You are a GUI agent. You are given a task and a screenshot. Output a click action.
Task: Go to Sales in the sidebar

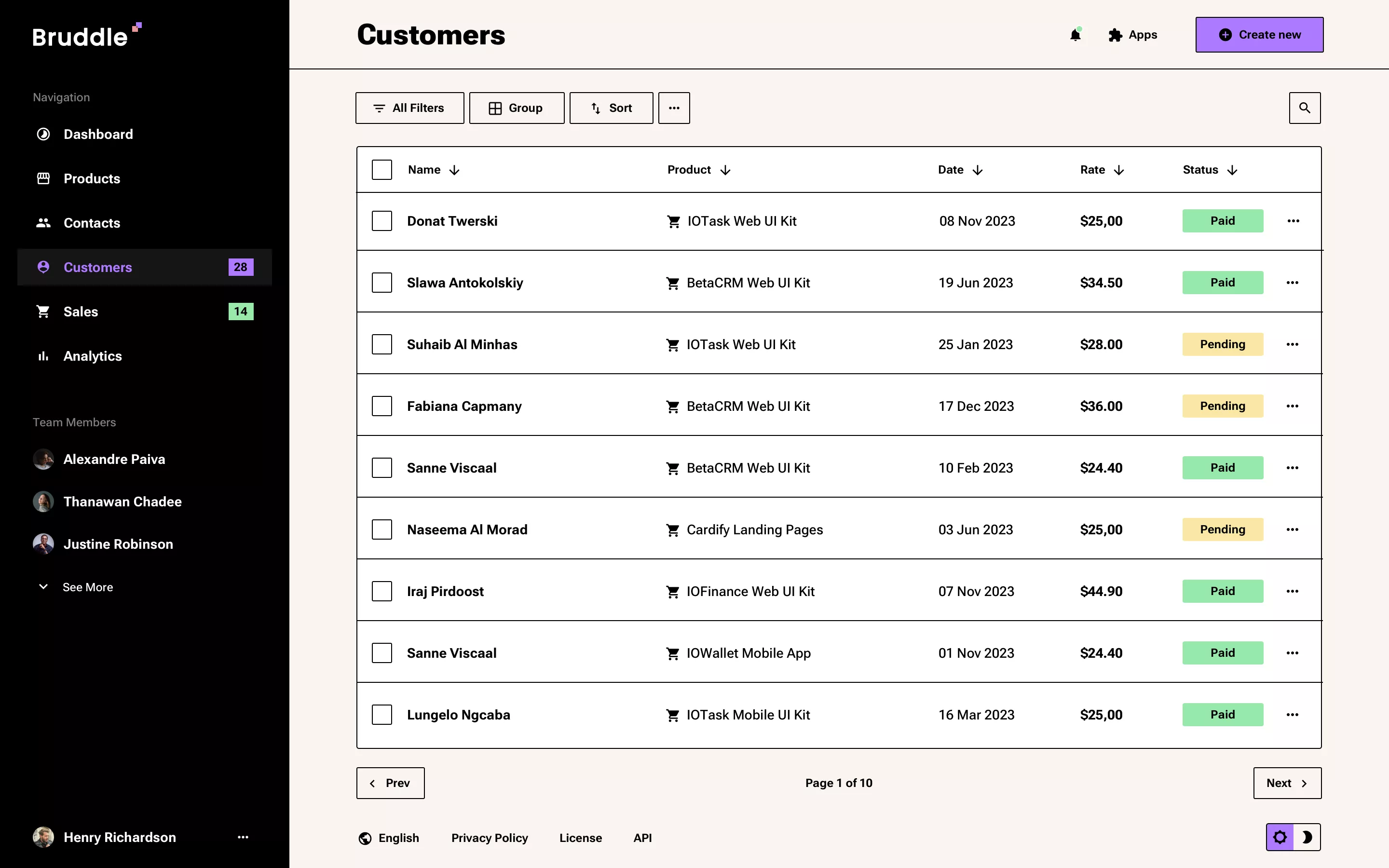[x=81, y=312]
